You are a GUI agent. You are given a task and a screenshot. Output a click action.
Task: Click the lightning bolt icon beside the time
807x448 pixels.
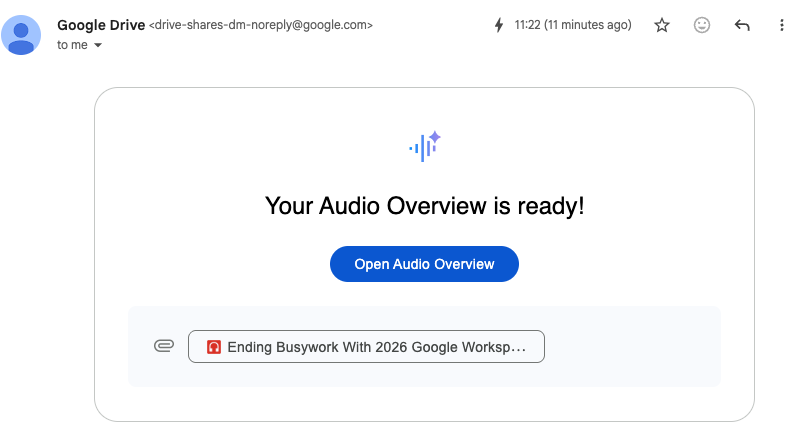click(499, 25)
